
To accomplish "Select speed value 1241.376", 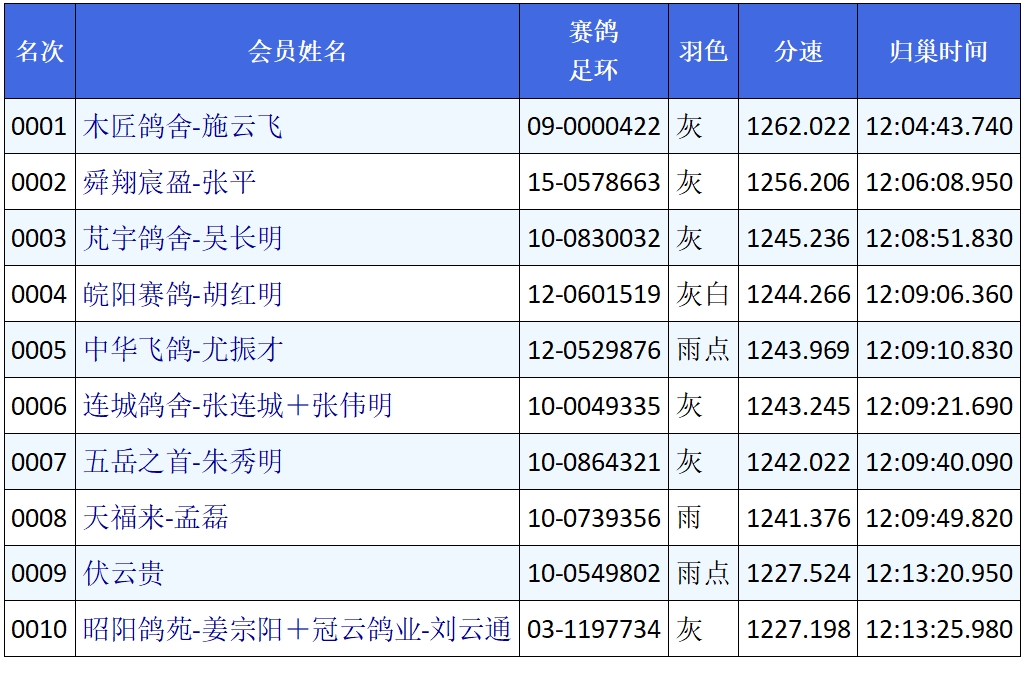I will pyautogui.click(x=798, y=518).
